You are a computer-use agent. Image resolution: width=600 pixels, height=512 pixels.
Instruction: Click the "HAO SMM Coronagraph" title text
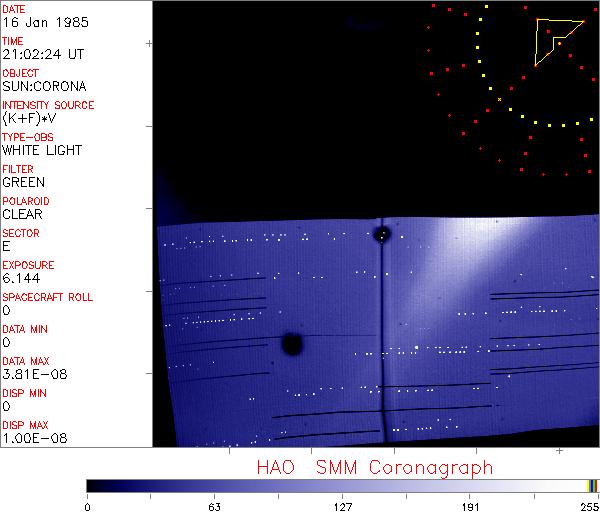tap(374, 467)
